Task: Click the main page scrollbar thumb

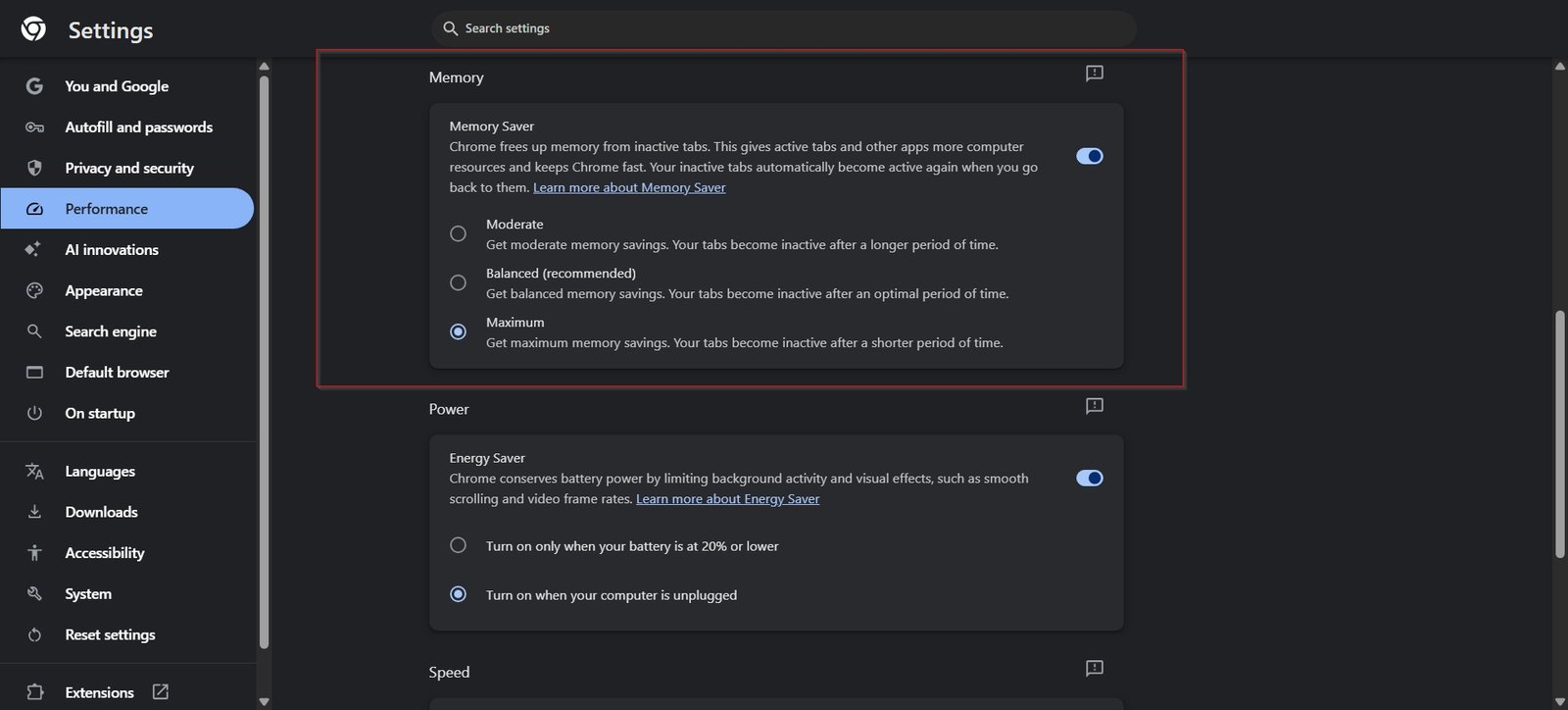Action: pyautogui.click(x=1559, y=434)
